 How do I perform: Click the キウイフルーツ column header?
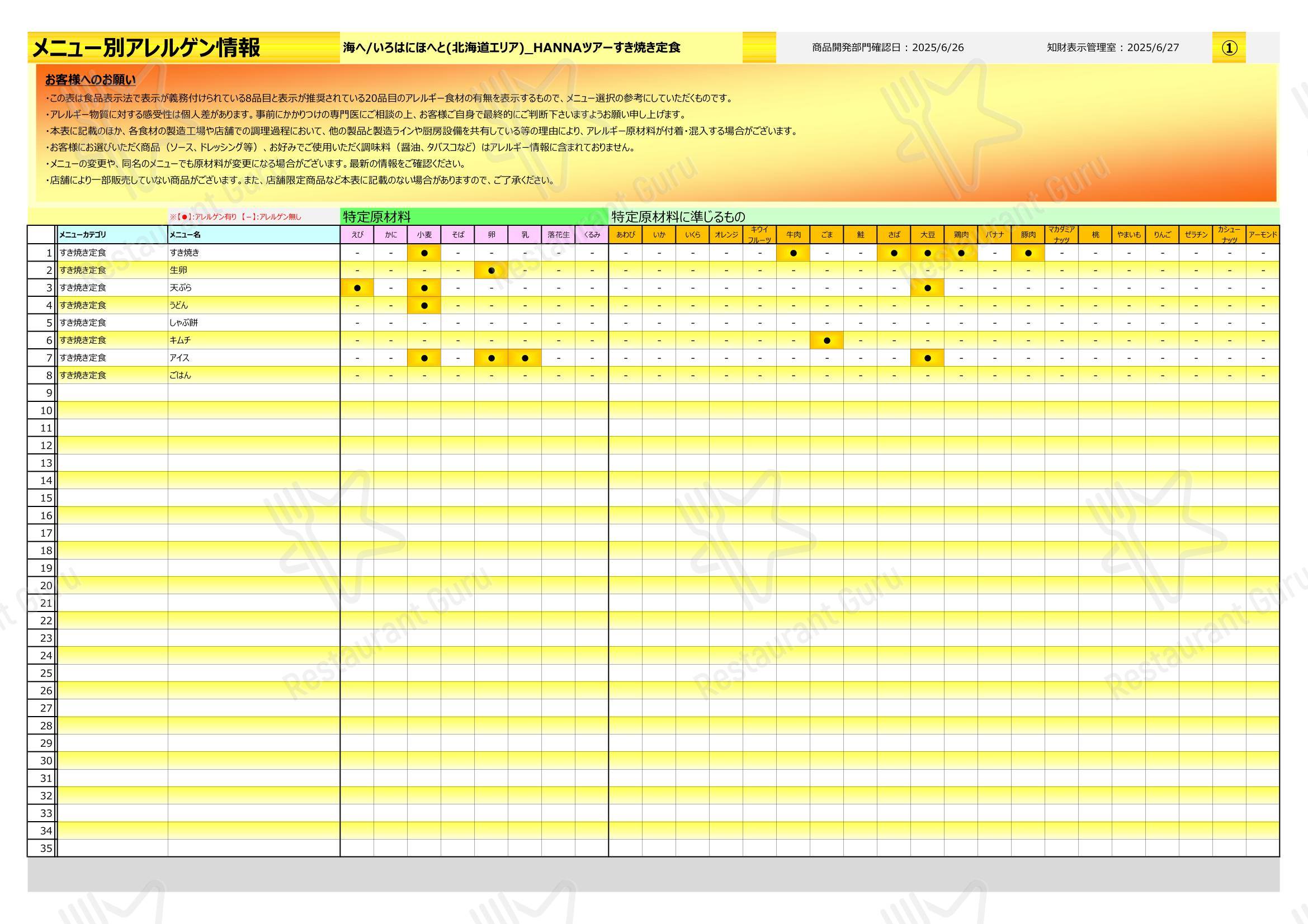point(760,235)
